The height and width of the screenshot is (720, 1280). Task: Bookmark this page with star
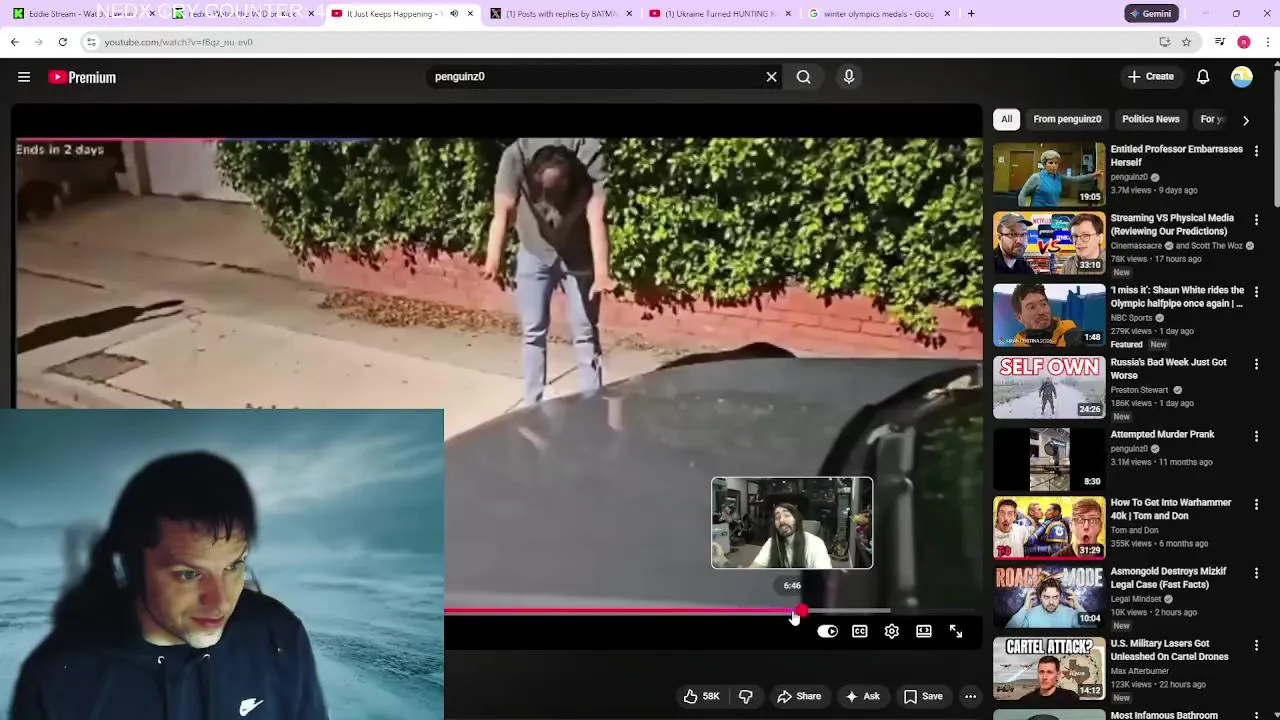1186,42
